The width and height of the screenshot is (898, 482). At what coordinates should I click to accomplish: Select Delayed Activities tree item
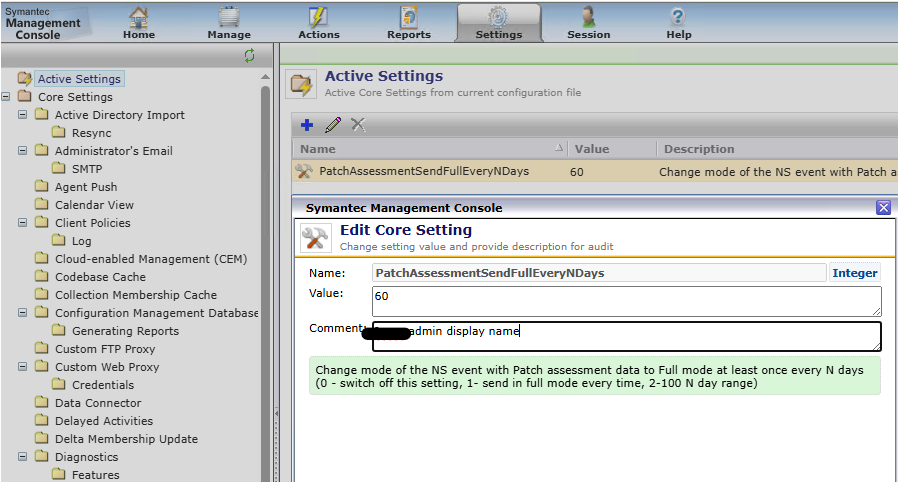click(104, 421)
